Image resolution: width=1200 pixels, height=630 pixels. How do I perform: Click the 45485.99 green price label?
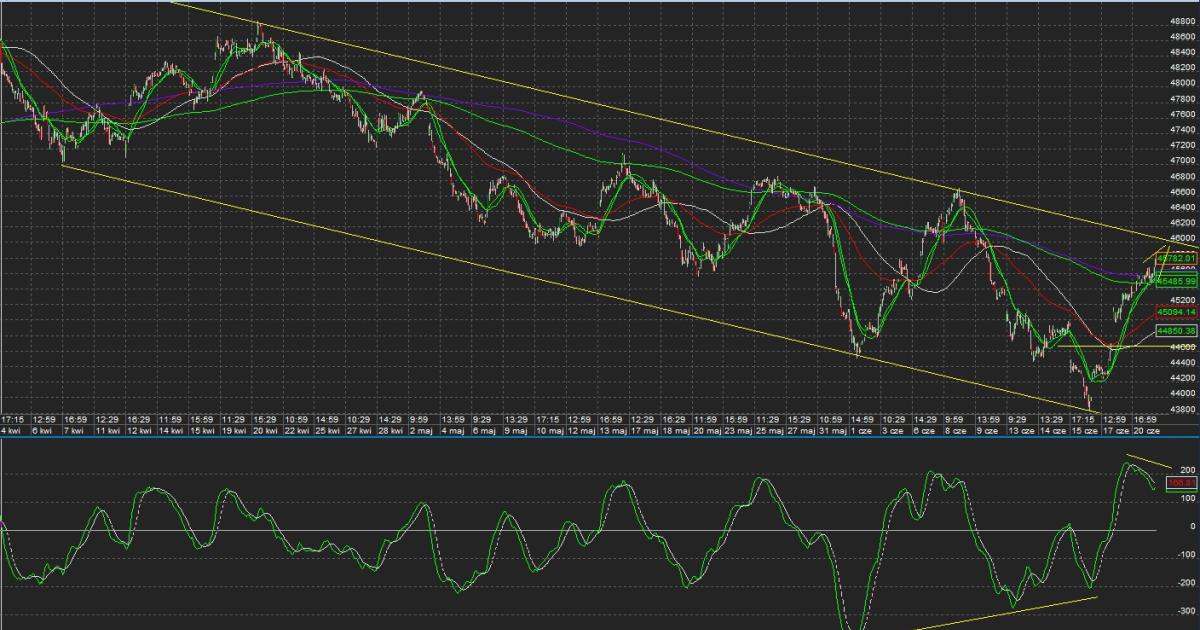(1176, 282)
